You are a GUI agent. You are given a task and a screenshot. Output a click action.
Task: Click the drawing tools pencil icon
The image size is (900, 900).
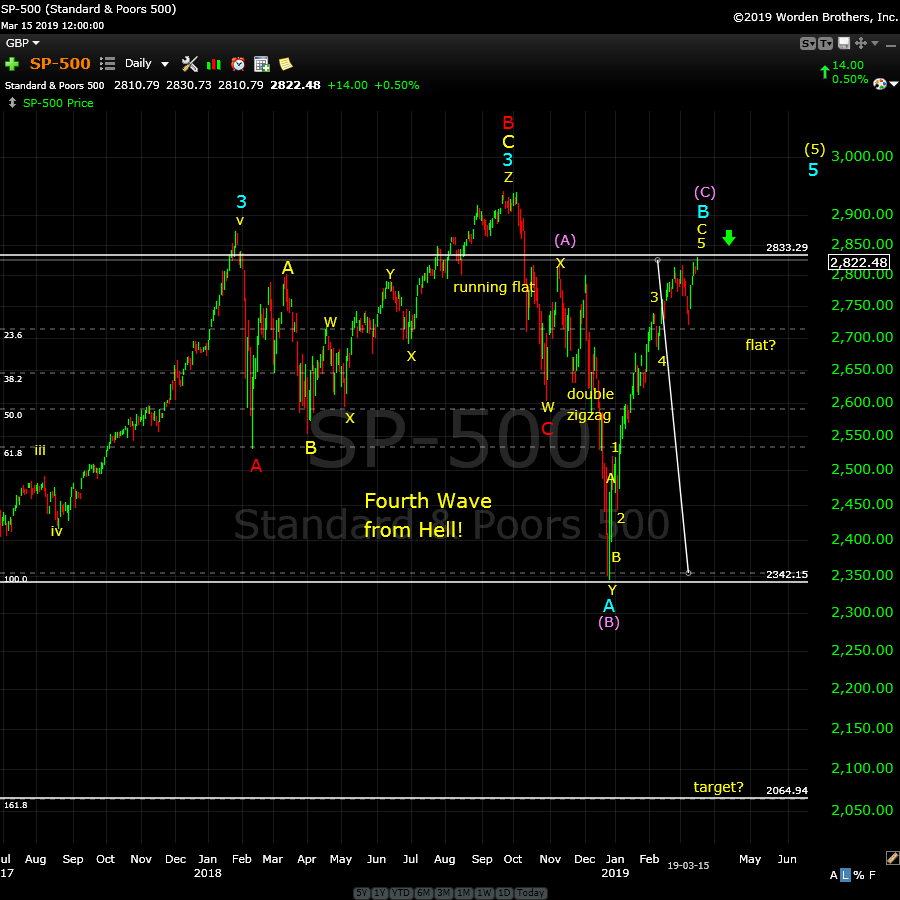click(x=892, y=858)
